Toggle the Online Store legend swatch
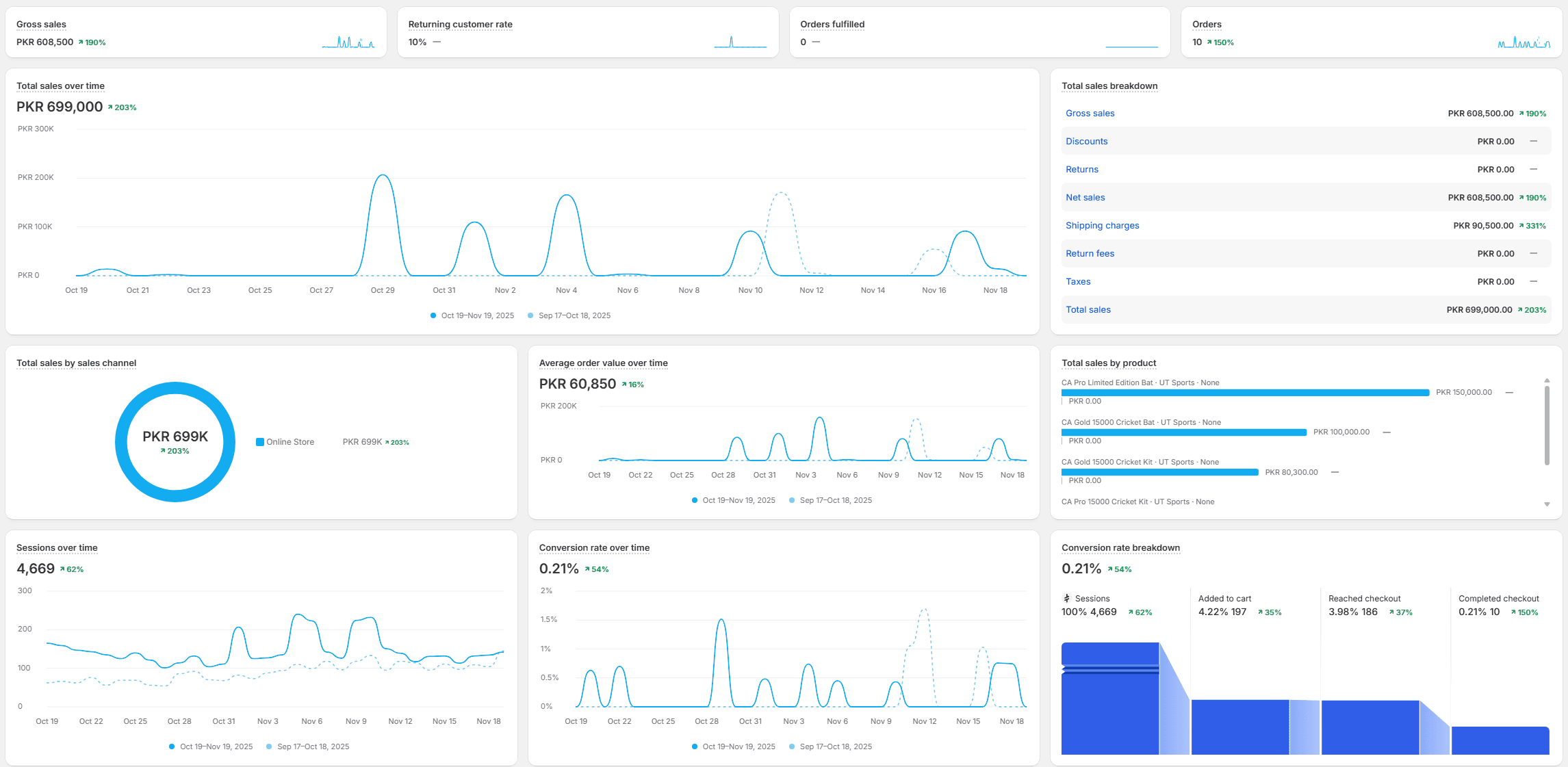 click(x=259, y=441)
